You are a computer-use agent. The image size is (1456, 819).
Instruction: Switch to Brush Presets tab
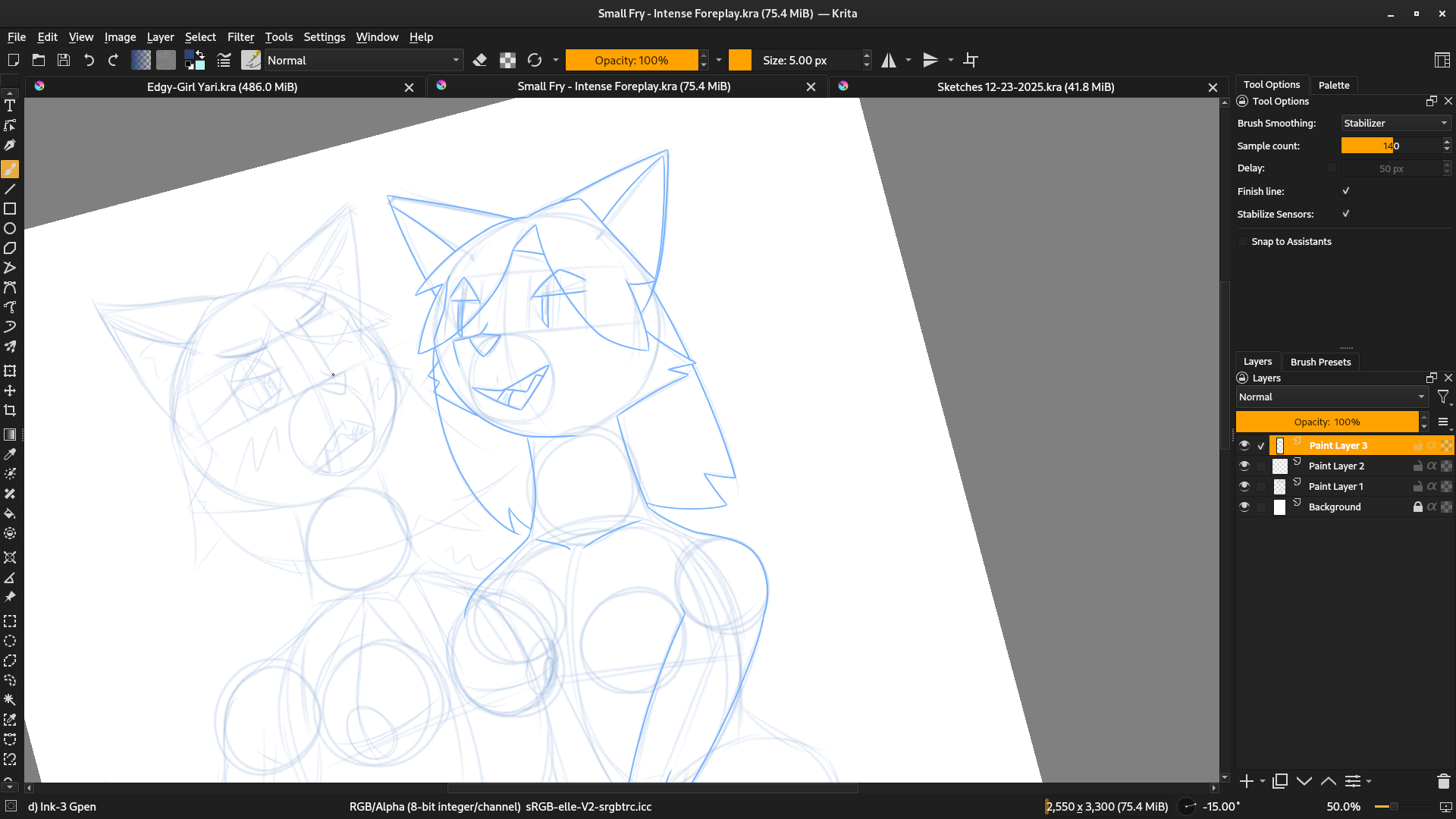(x=1320, y=362)
